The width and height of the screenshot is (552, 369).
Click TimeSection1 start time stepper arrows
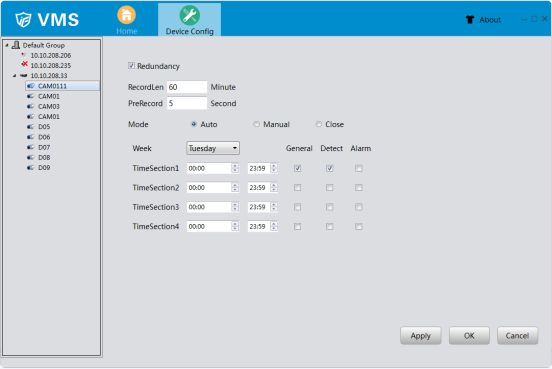tap(235, 168)
